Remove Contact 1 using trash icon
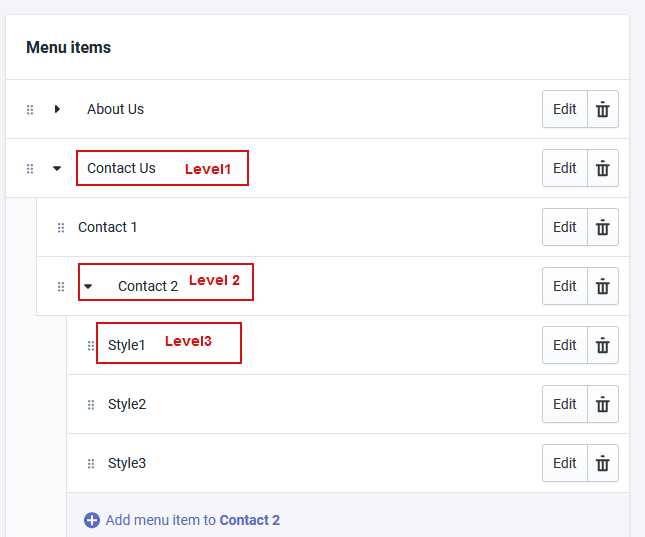The height and width of the screenshot is (537, 645). (x=602, y=227)
